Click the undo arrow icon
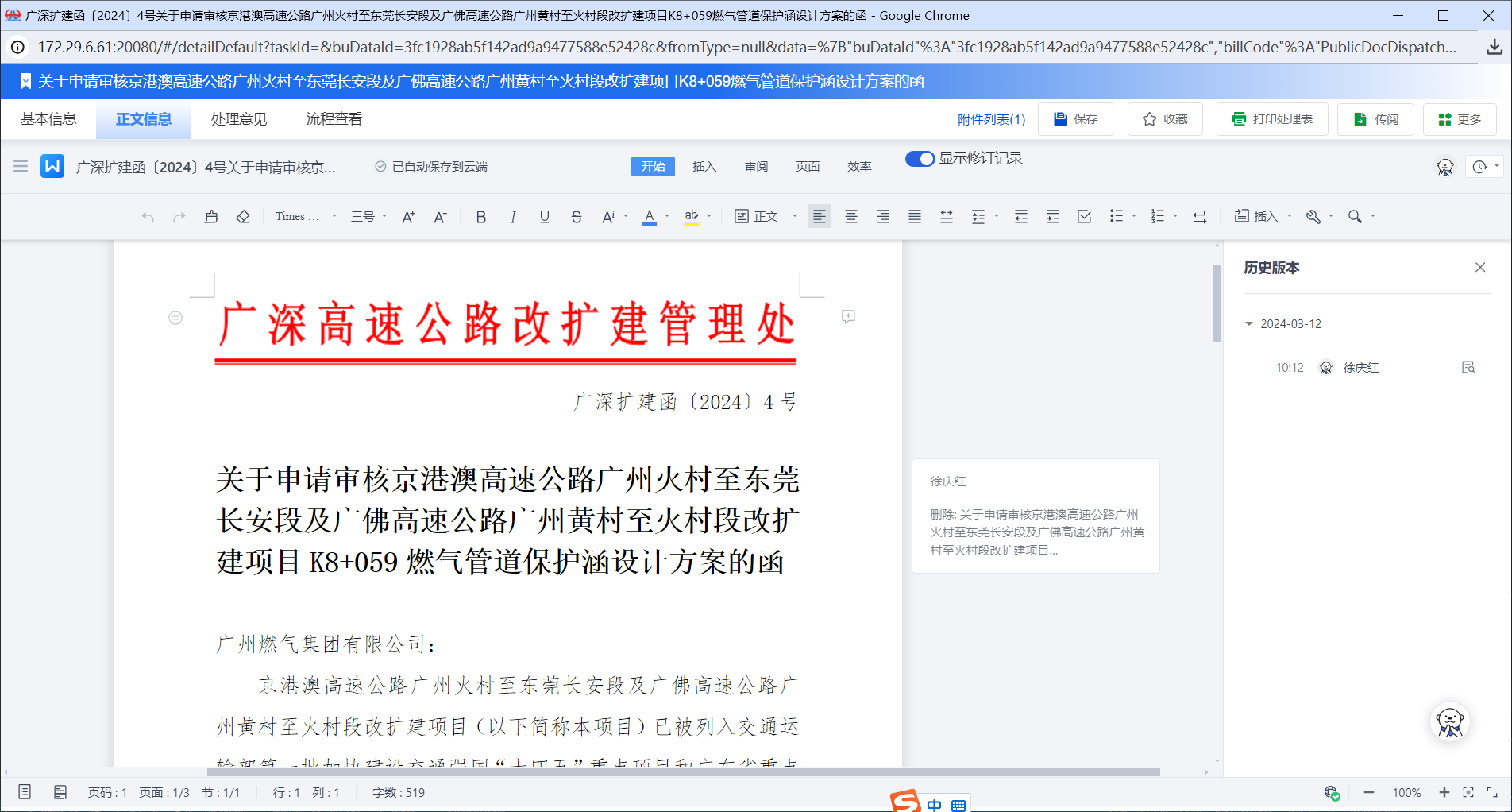This screenshot has width=1512, height=812. coord(148,217)
